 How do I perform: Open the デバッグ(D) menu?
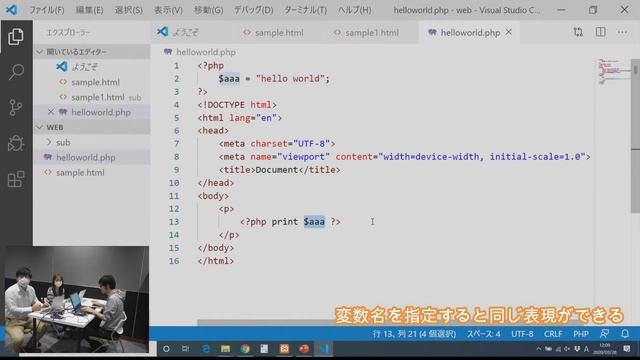tap(253, 10)
